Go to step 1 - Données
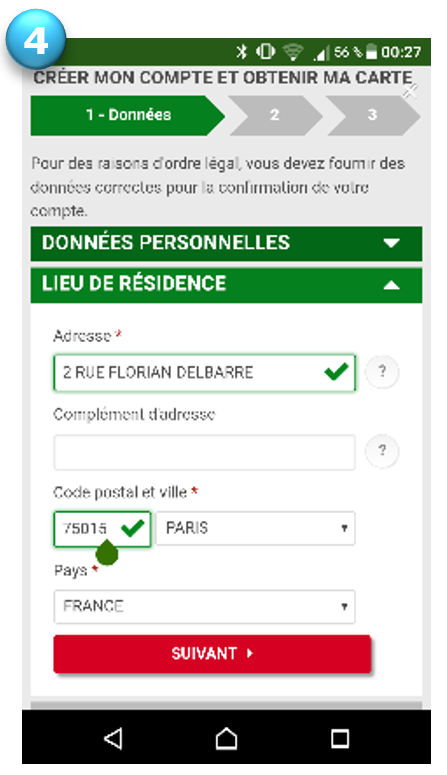Image resolution: width=447 pixels, height=775 pixels. click(x=128, y=115)
